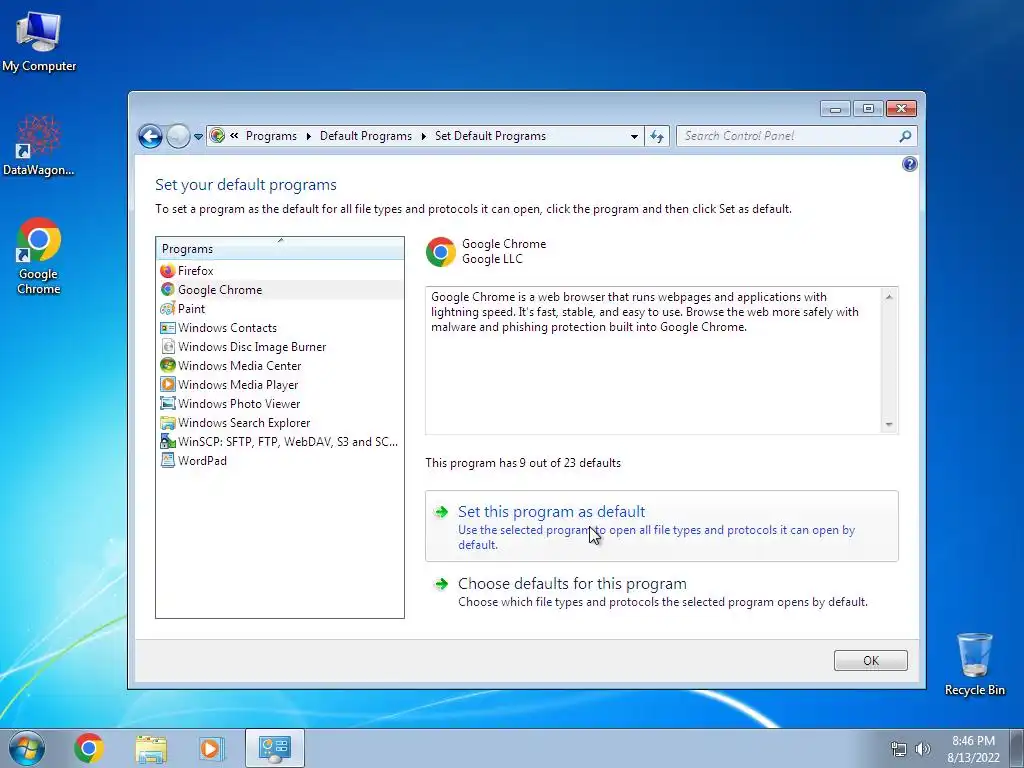Image resolution: width=1024 pixels, height=768 pixels.
Task: Minimize the Set Default Programs window
Action: pos(835,108)
